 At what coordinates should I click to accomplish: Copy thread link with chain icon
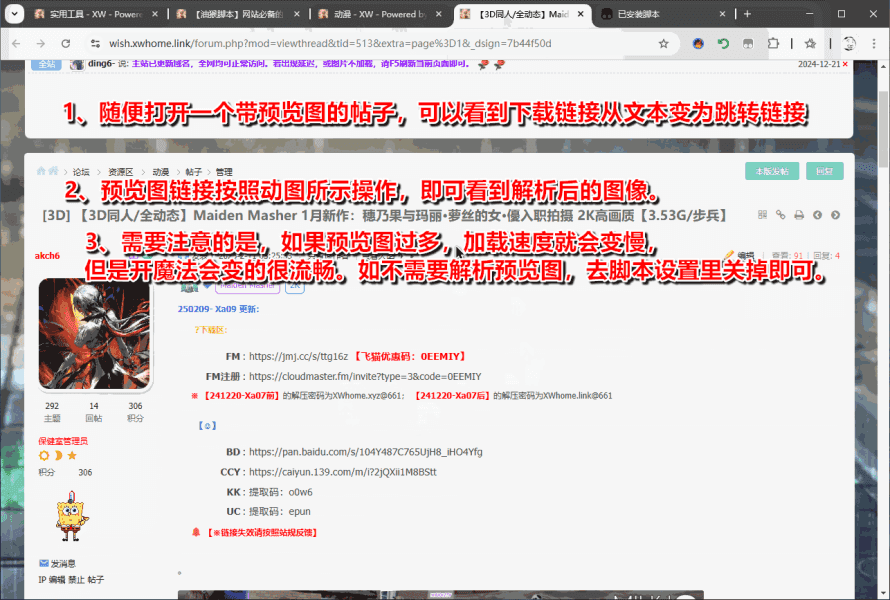(x=780, y=215)
